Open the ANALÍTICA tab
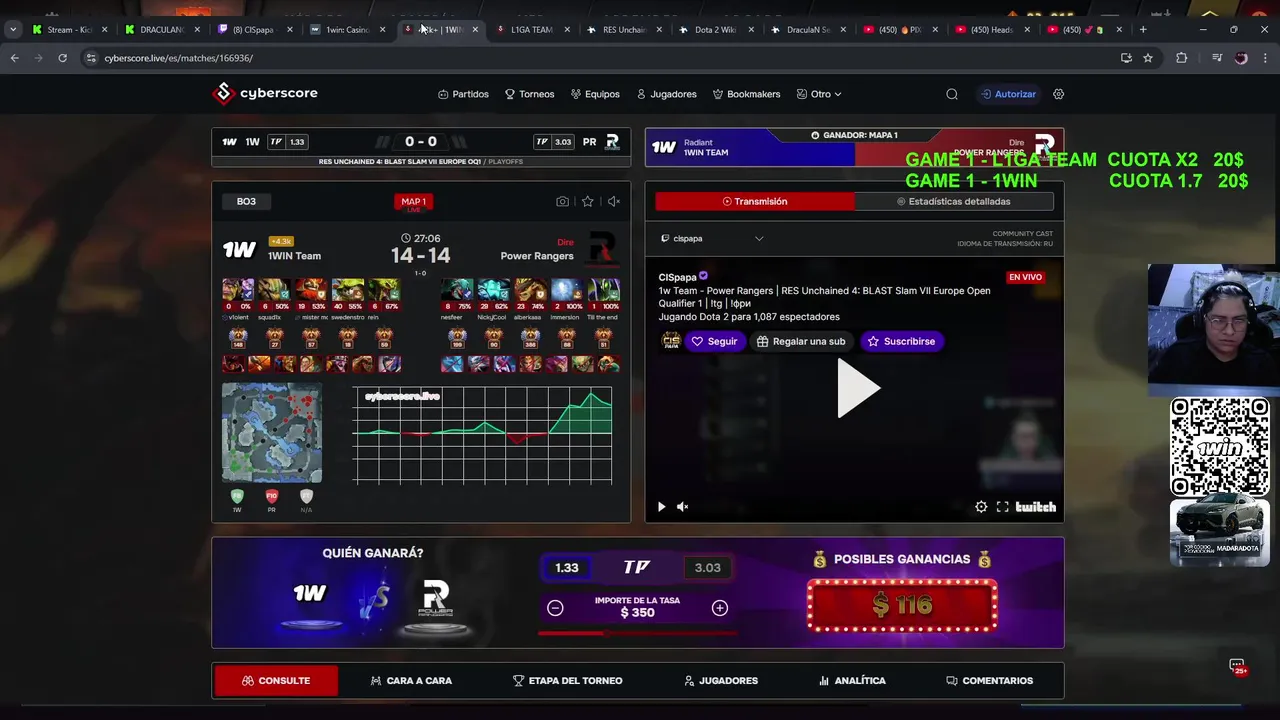The width and height of the screenshot is (1280, 720). [x=852, y=681]
